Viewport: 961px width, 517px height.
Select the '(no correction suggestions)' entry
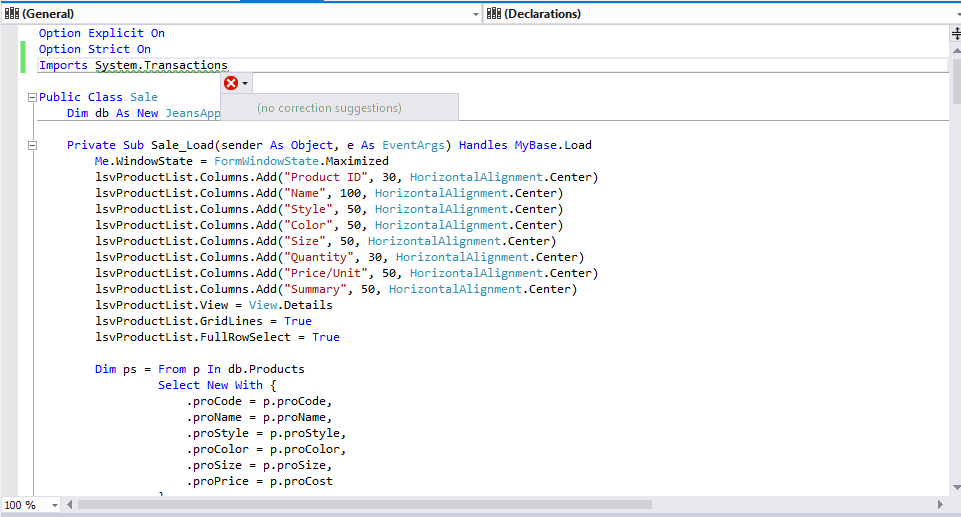click(330, 107)
